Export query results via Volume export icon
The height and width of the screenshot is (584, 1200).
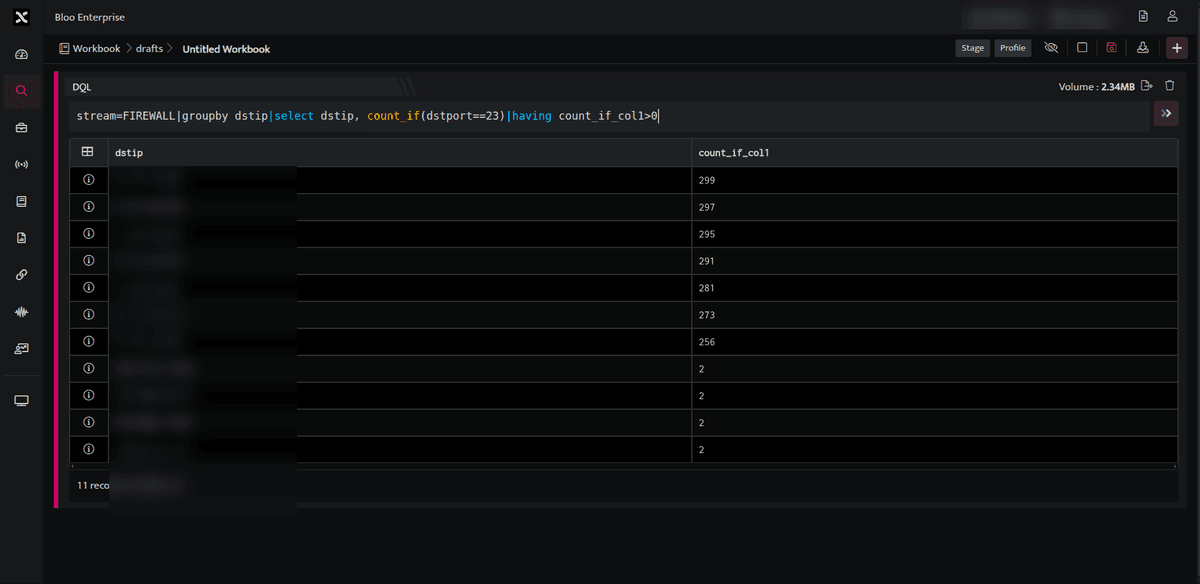coord(1146,86)
